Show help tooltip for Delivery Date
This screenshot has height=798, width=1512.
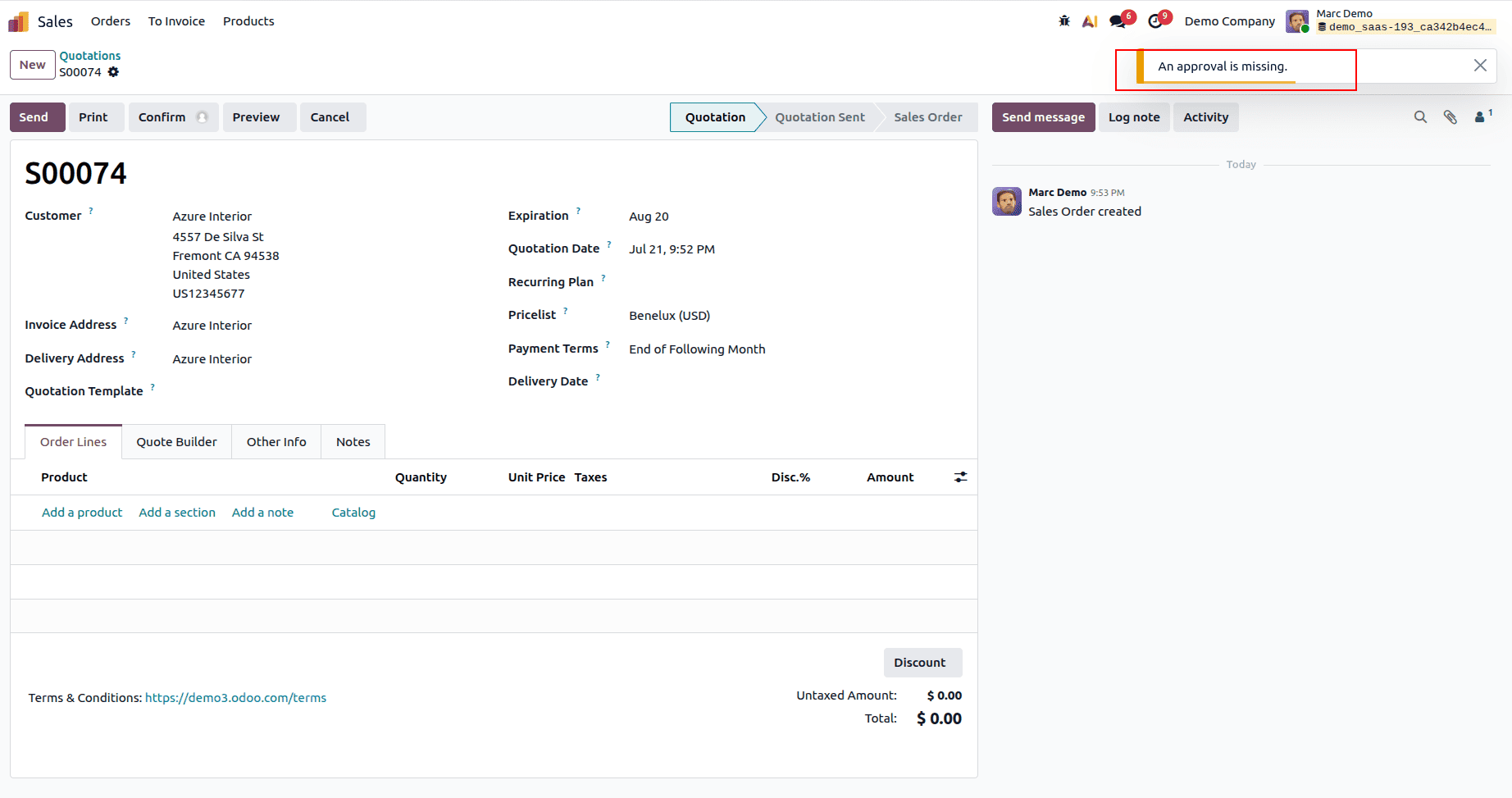[x=598, y=376]
